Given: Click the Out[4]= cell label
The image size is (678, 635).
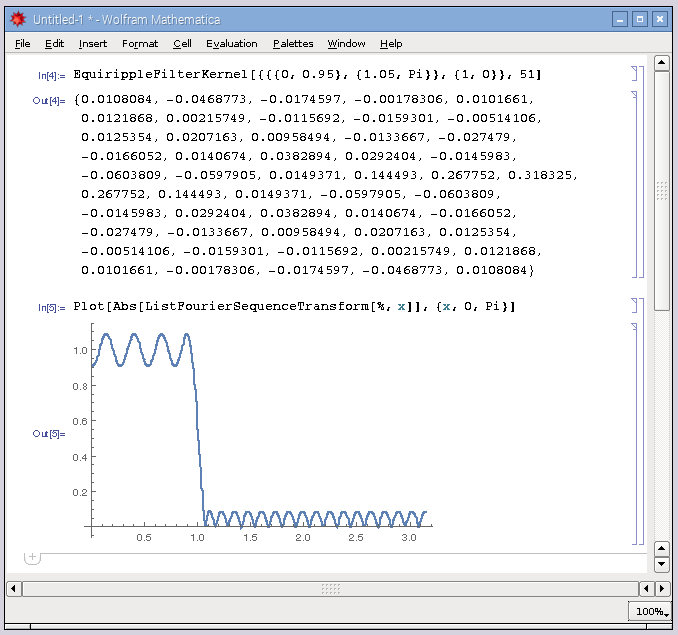Looking at the screenshot, I should (x=49, y=101).
